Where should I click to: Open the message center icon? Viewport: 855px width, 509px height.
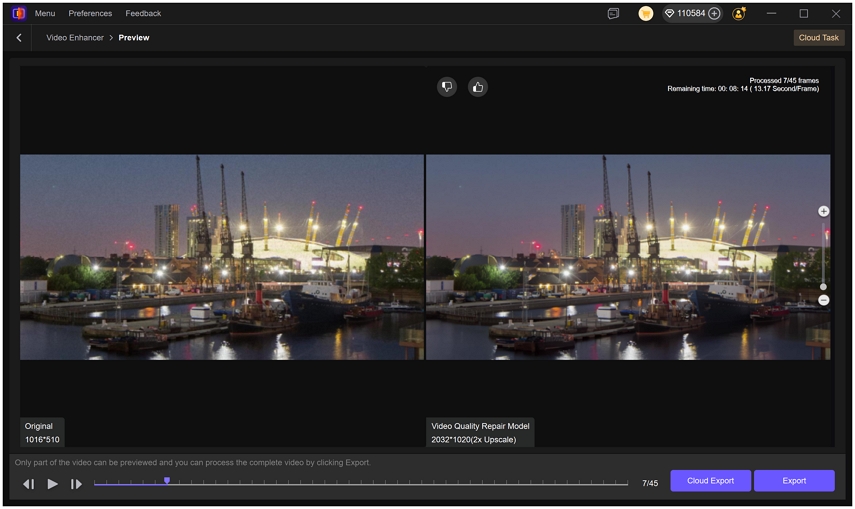613,14
